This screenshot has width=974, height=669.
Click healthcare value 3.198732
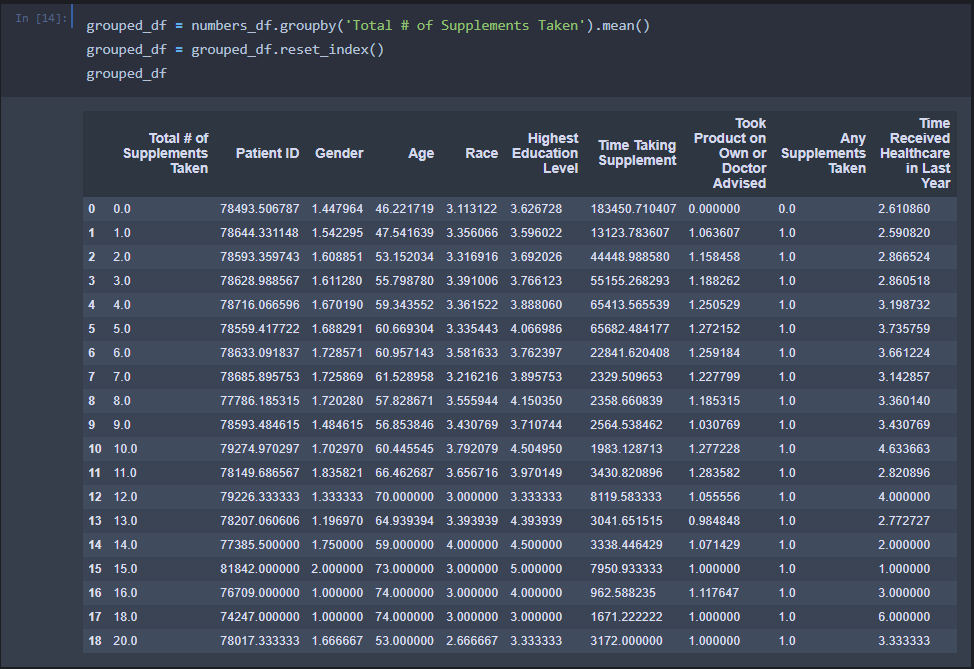[904, 305]
